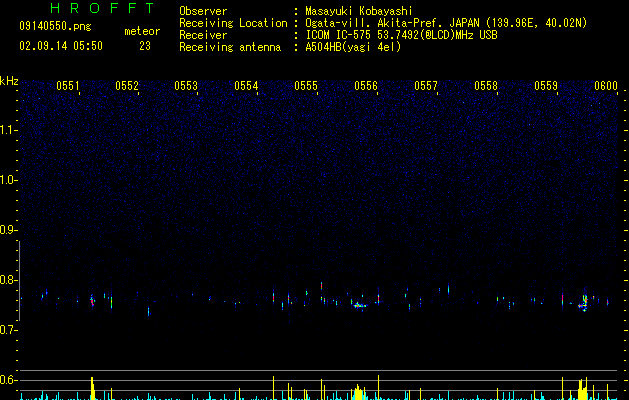The image size is (629, 400).
Task: Click the 0.8 frequency axis label
Action: (8, 280)
